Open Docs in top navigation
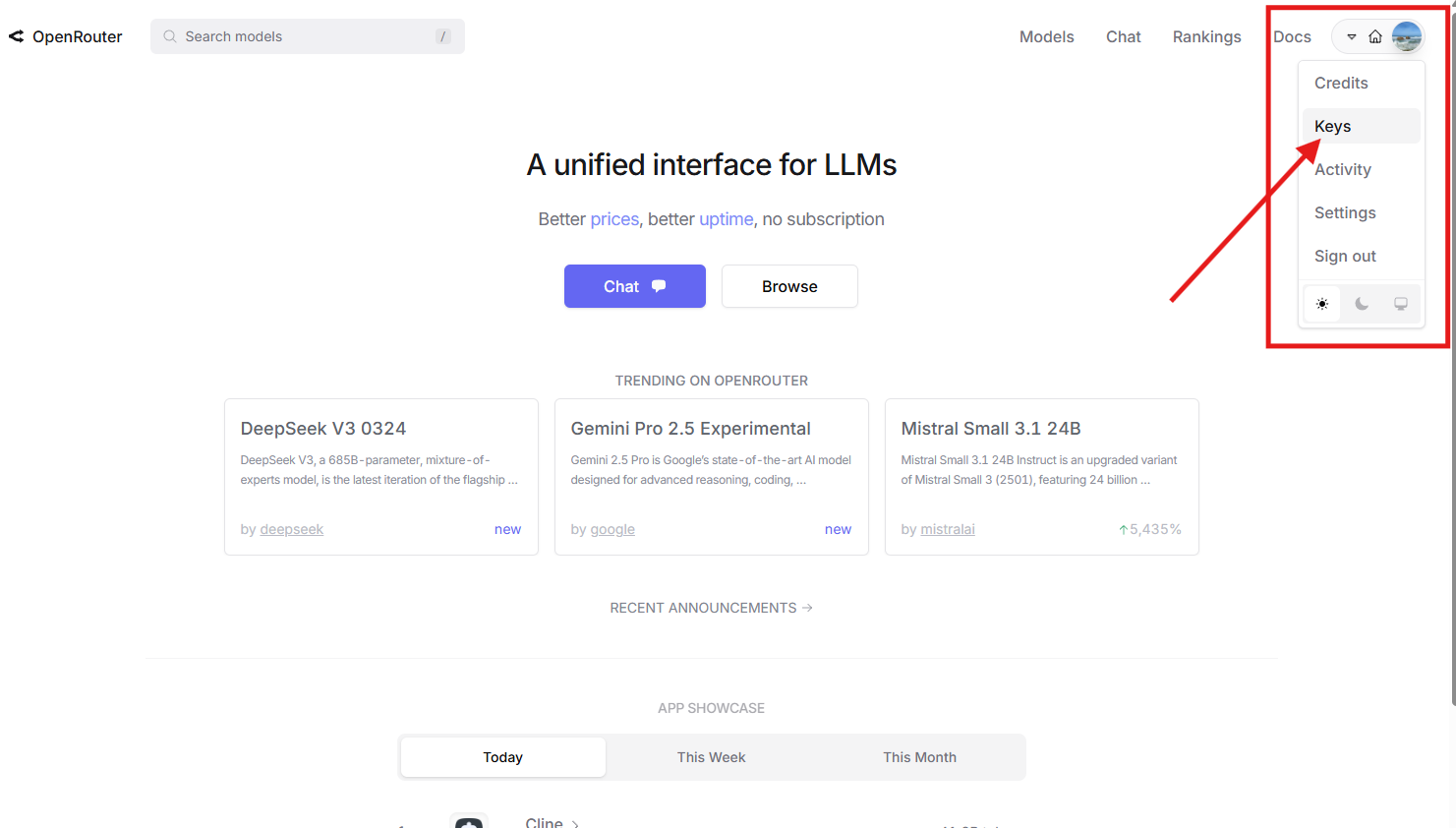The width and height of the screenshot is (1456, 828). pyautogui.click(x=1292, y=36)
